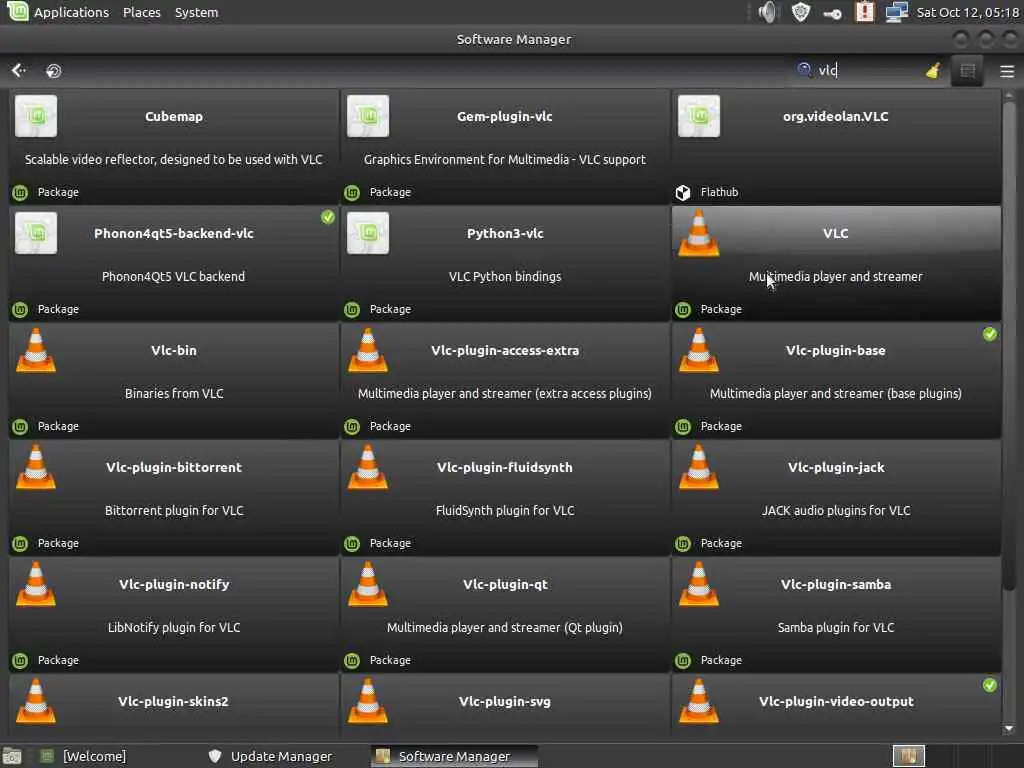The width and height of the screenshot is (1024, 768).
Task: Open the Vlc-plugin-notify cone icon
Action: coord(36,584)
